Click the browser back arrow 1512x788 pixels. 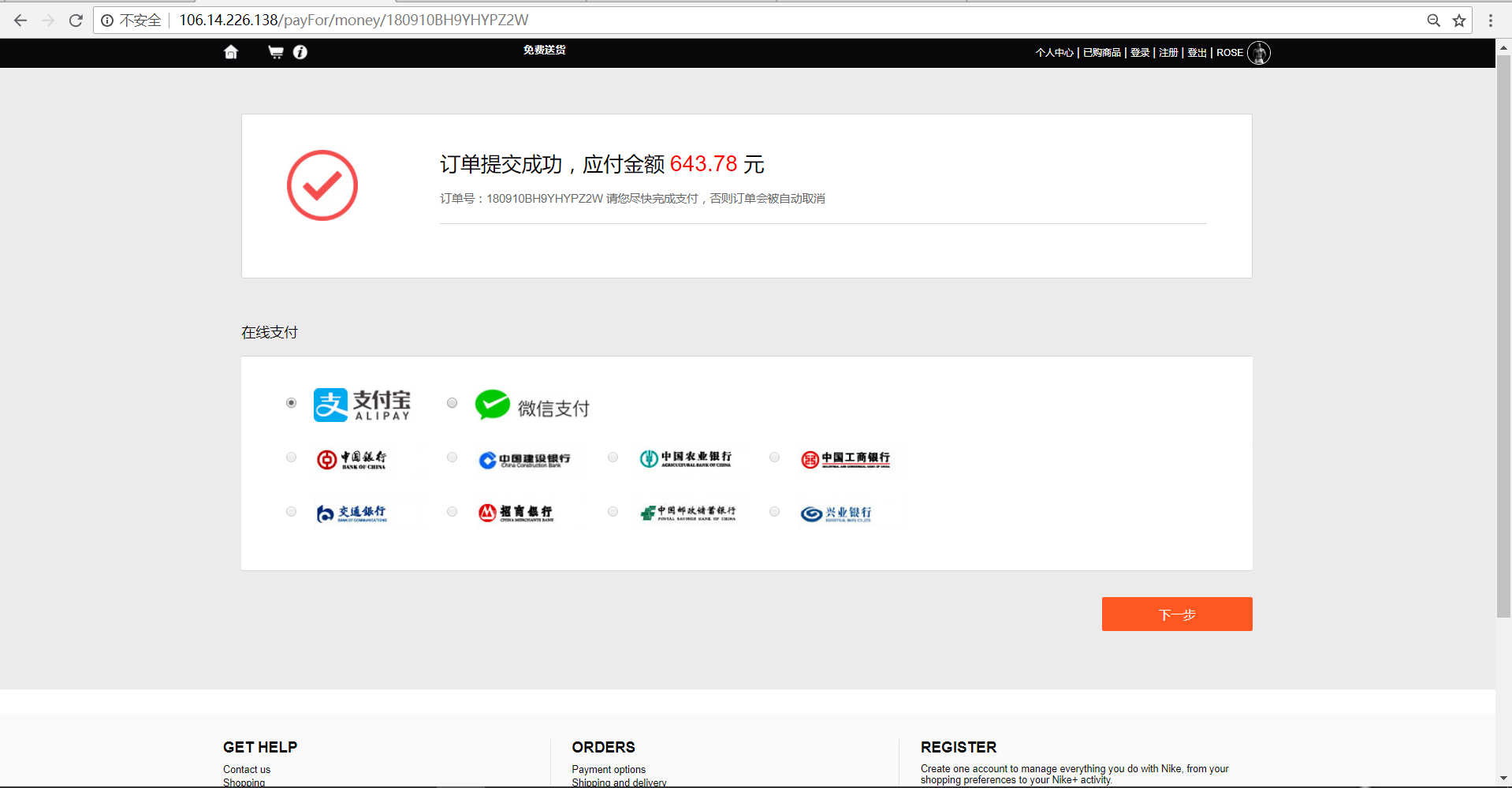point(20,21)
